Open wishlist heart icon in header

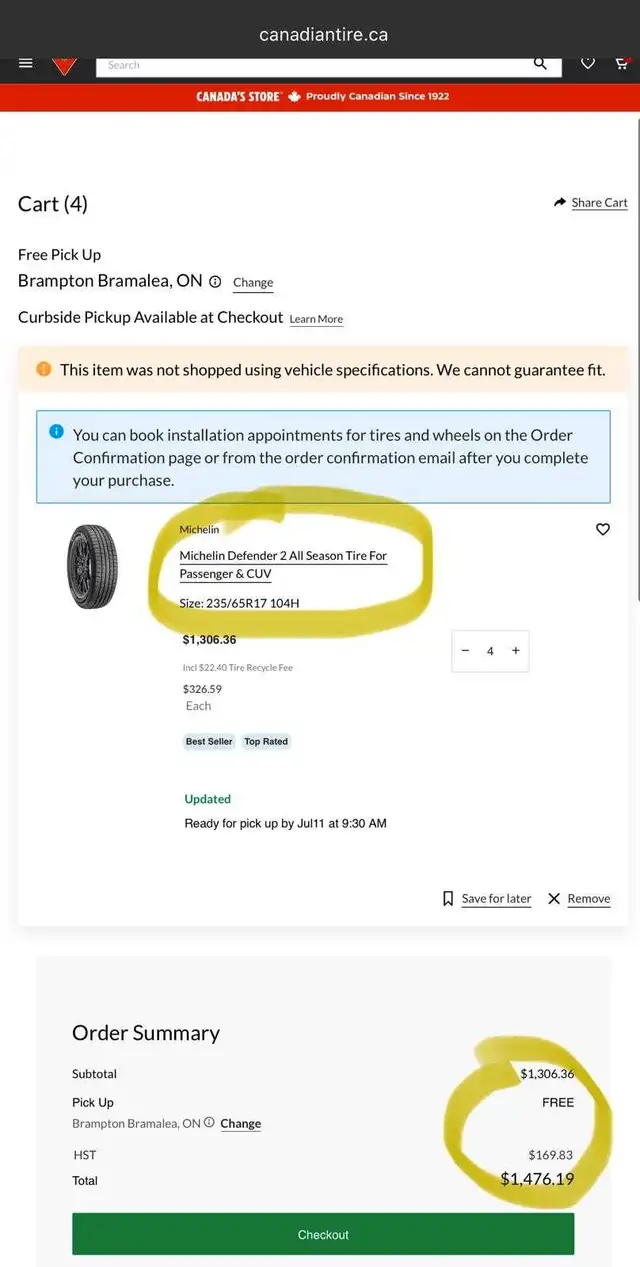tap(588, 63)
